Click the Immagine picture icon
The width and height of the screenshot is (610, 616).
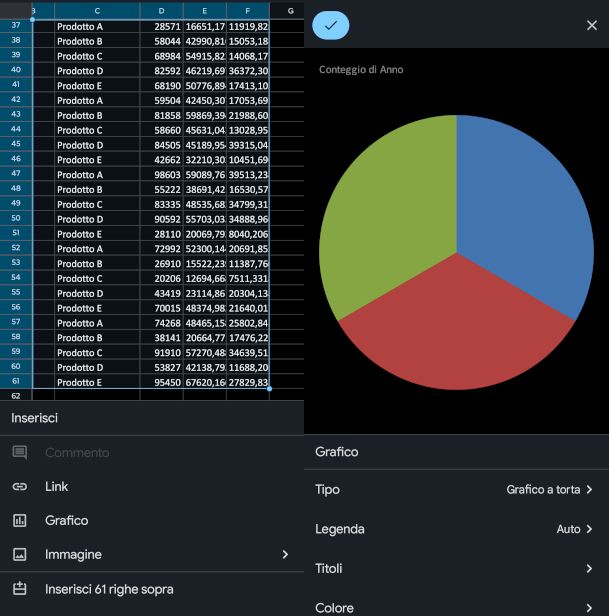click(20, 554)
